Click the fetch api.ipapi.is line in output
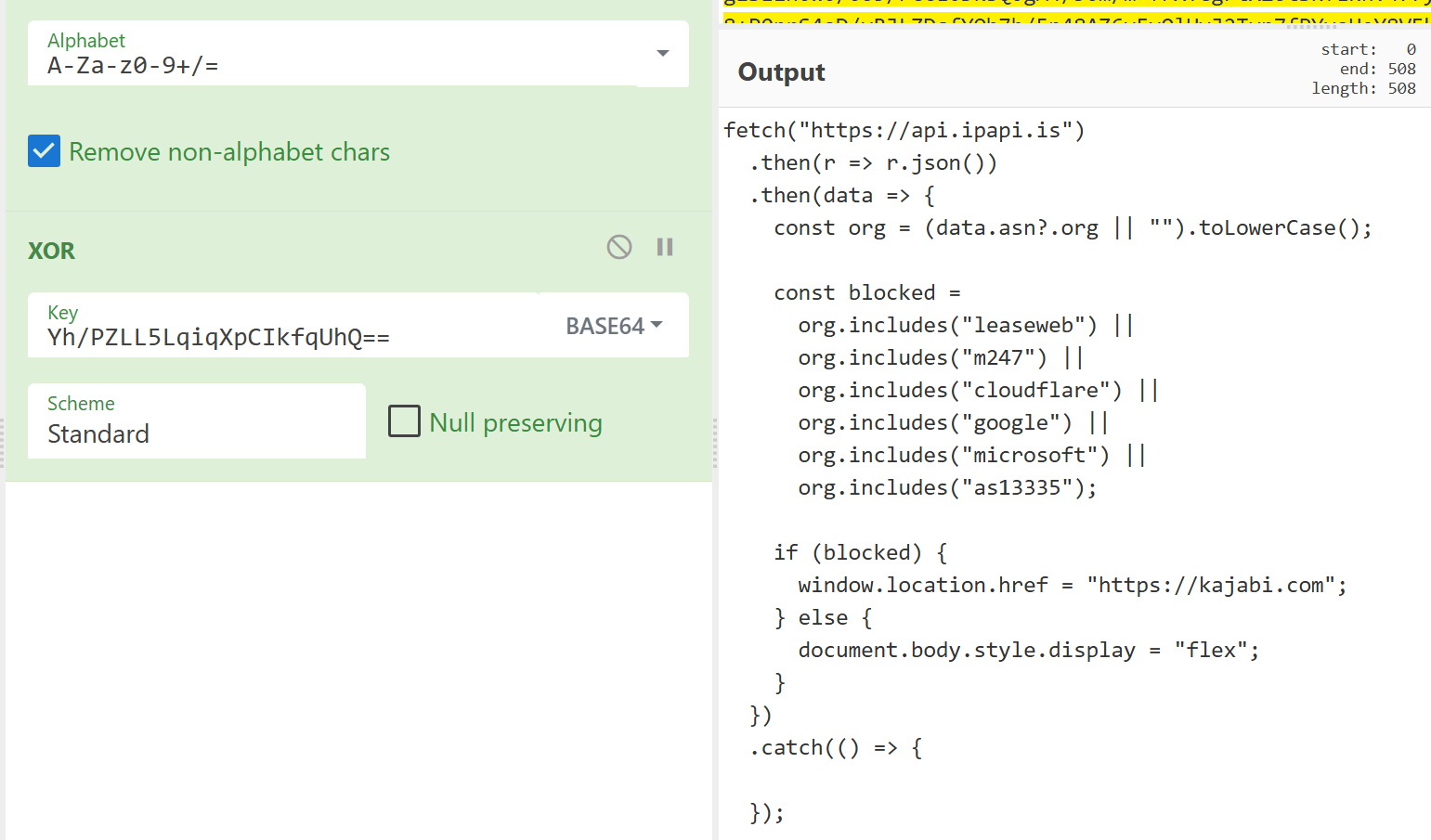 click(x=904, y=130)
